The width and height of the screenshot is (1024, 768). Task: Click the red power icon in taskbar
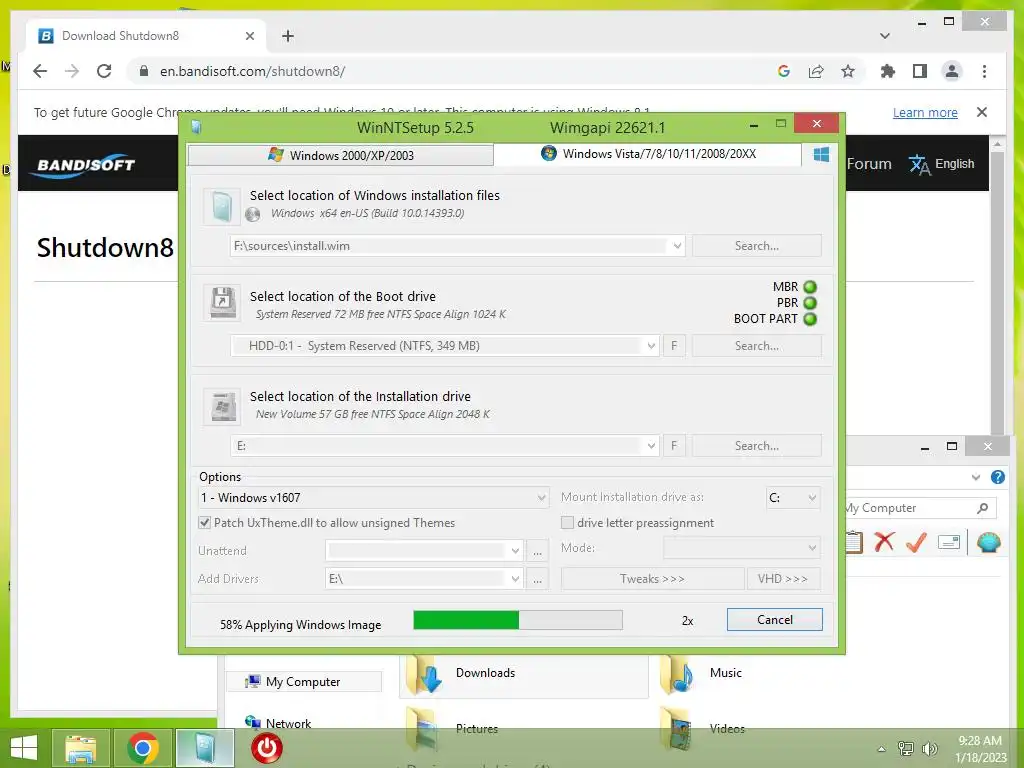[x=266, y=748]
